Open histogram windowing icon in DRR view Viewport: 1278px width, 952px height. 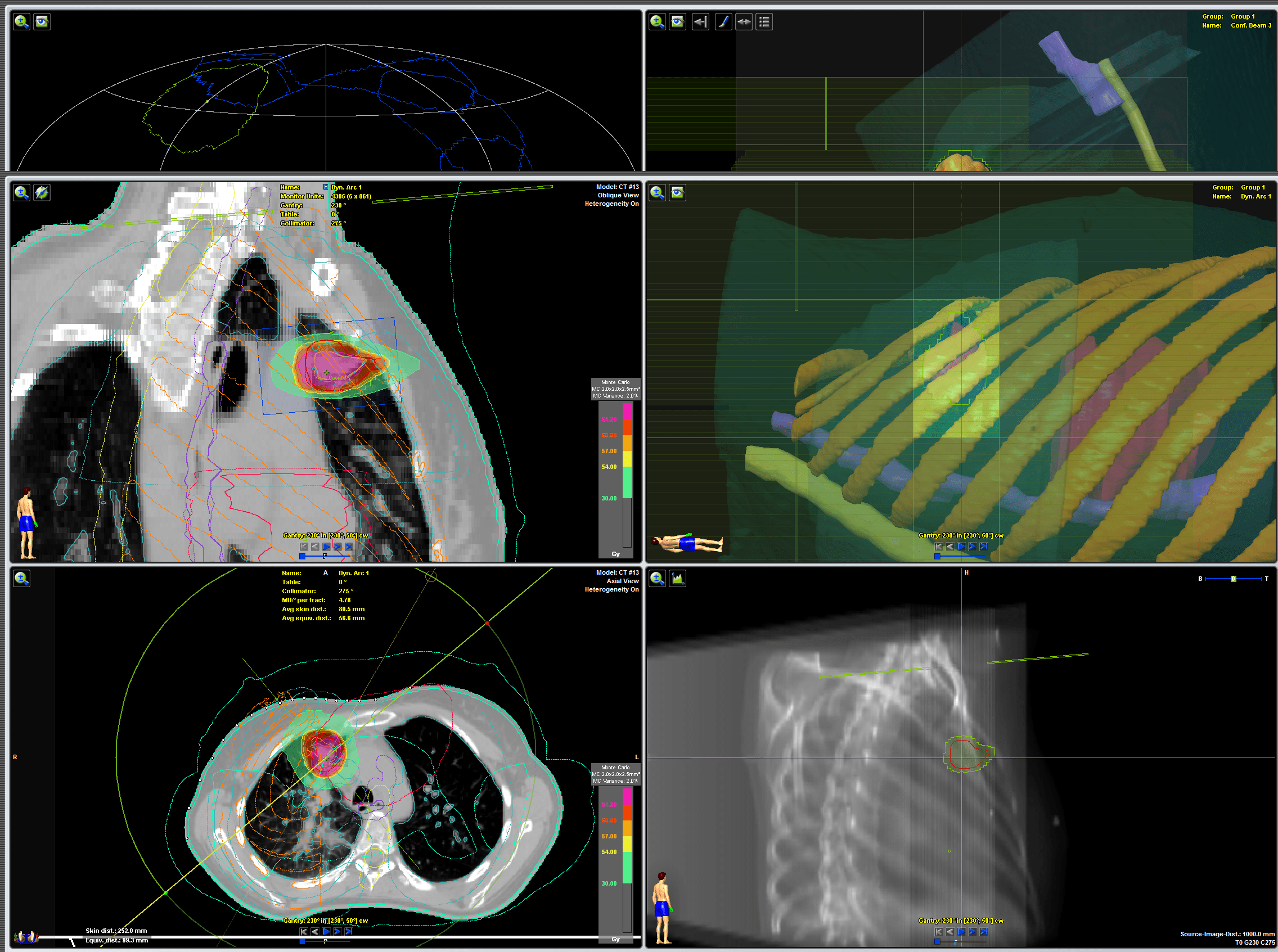pos(677,578)
